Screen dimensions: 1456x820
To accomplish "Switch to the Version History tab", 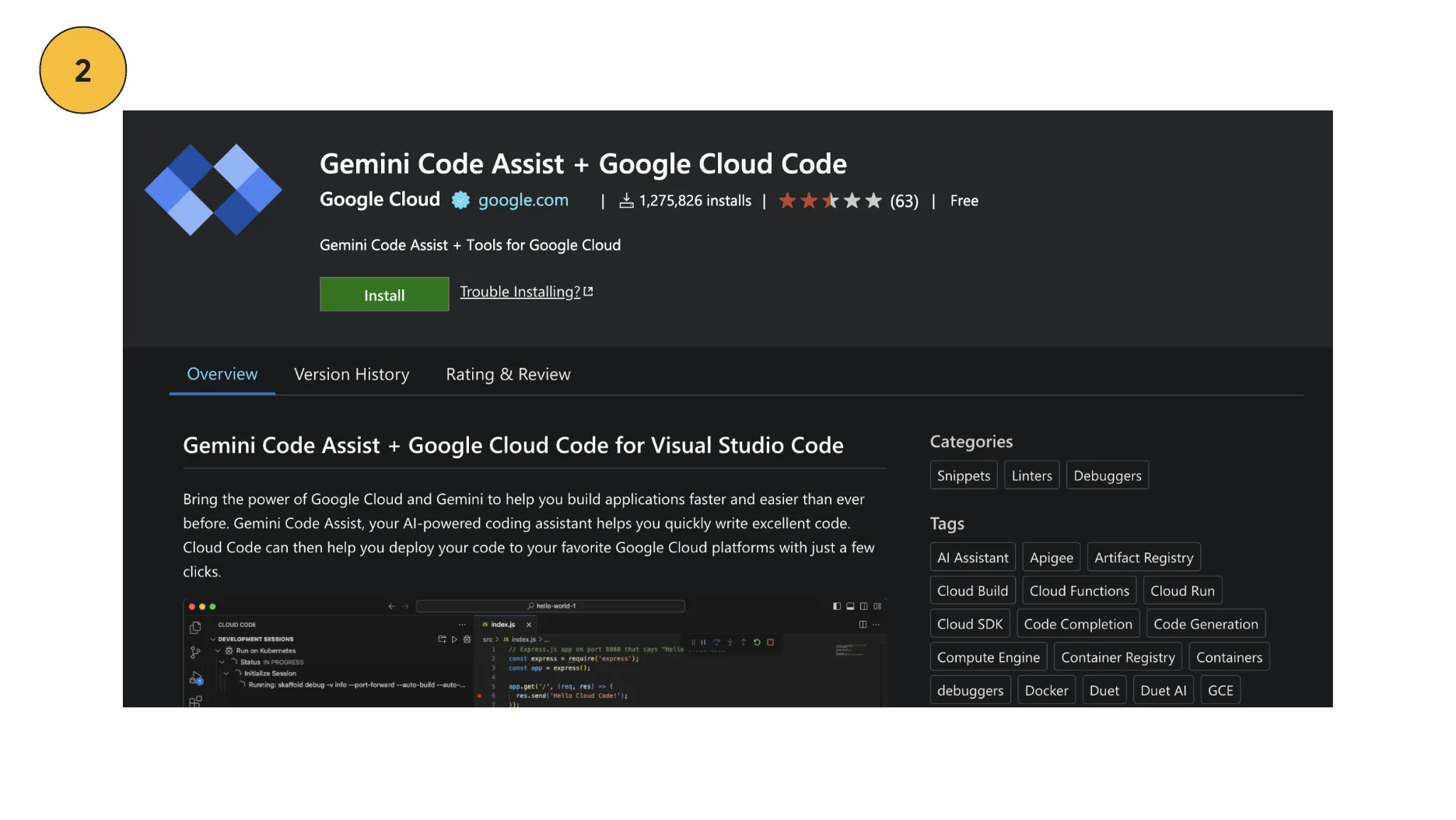I will (x=352, y=374).
